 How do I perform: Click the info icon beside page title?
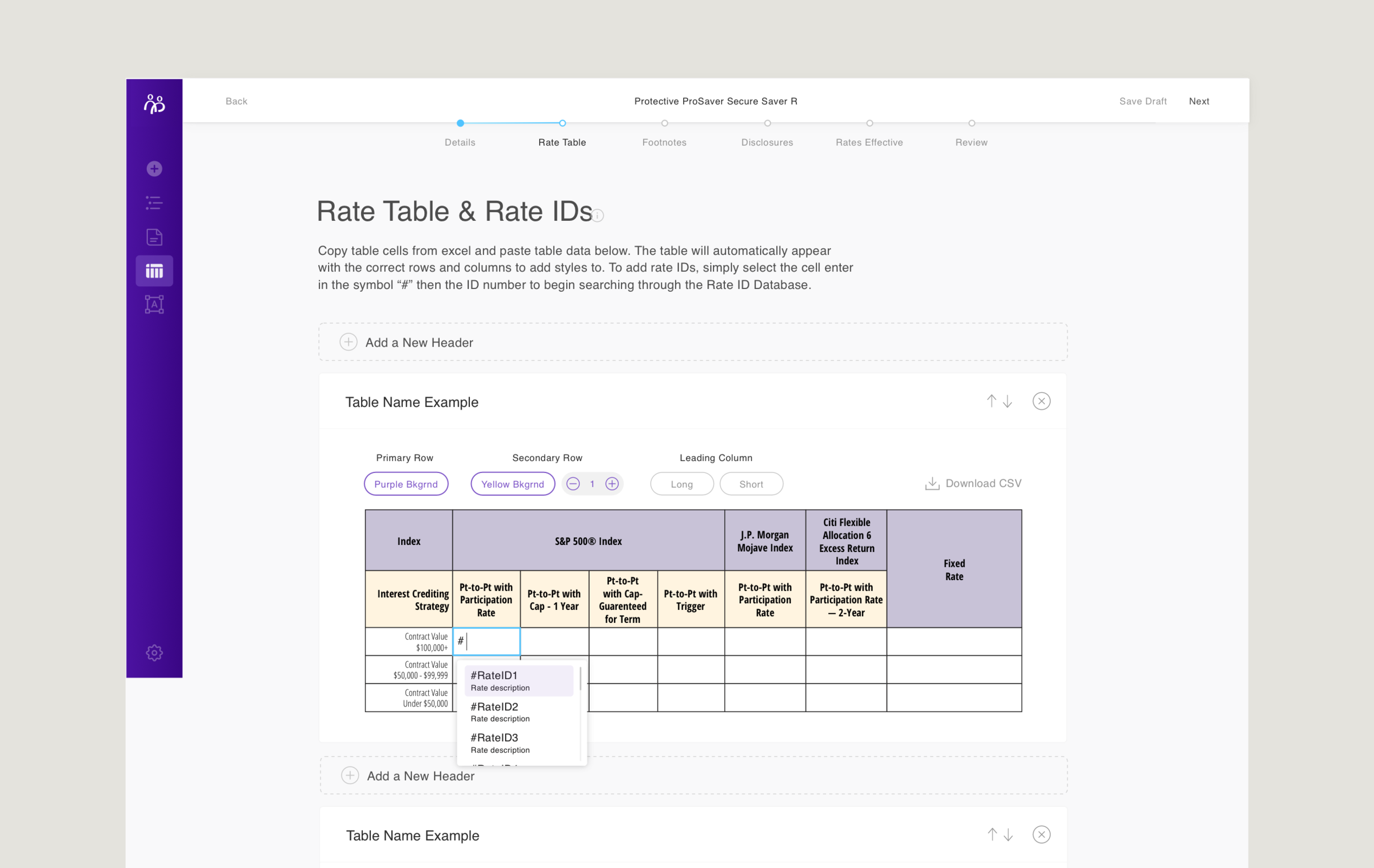[597, 215]
